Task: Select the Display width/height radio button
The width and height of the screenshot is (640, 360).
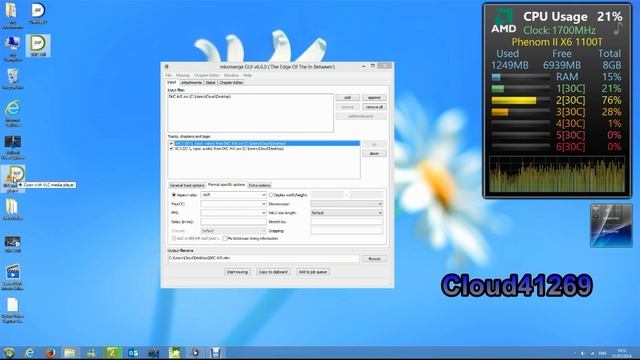Action: [271, 195]
